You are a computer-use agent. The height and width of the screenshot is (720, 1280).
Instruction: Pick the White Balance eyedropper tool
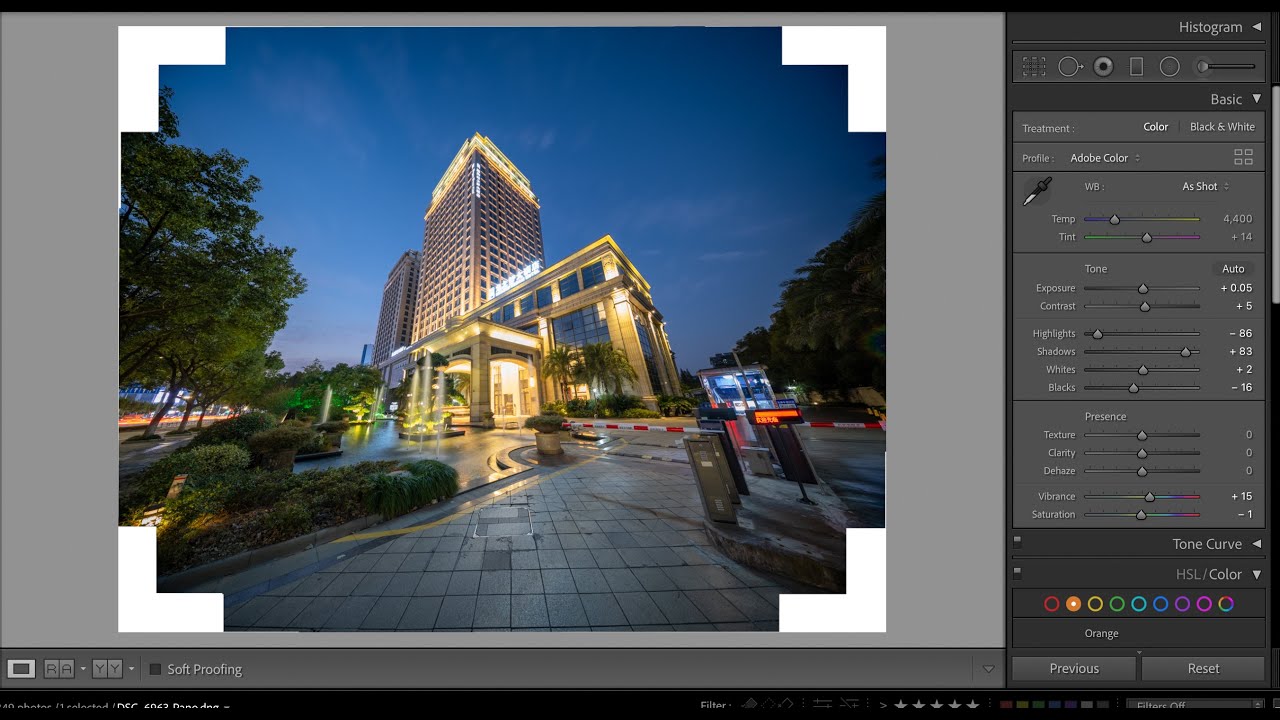coord(1037,191)
